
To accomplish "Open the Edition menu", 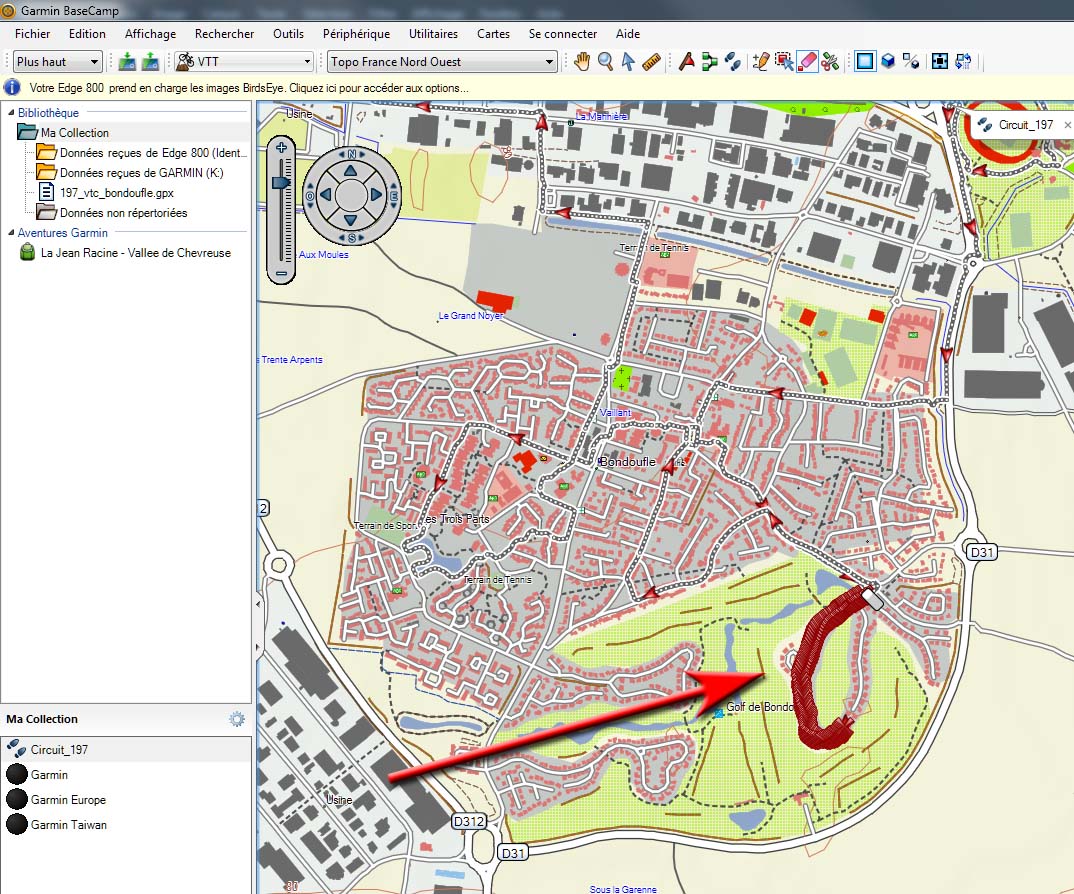I will pyautogui.click(x=87, y=34).
